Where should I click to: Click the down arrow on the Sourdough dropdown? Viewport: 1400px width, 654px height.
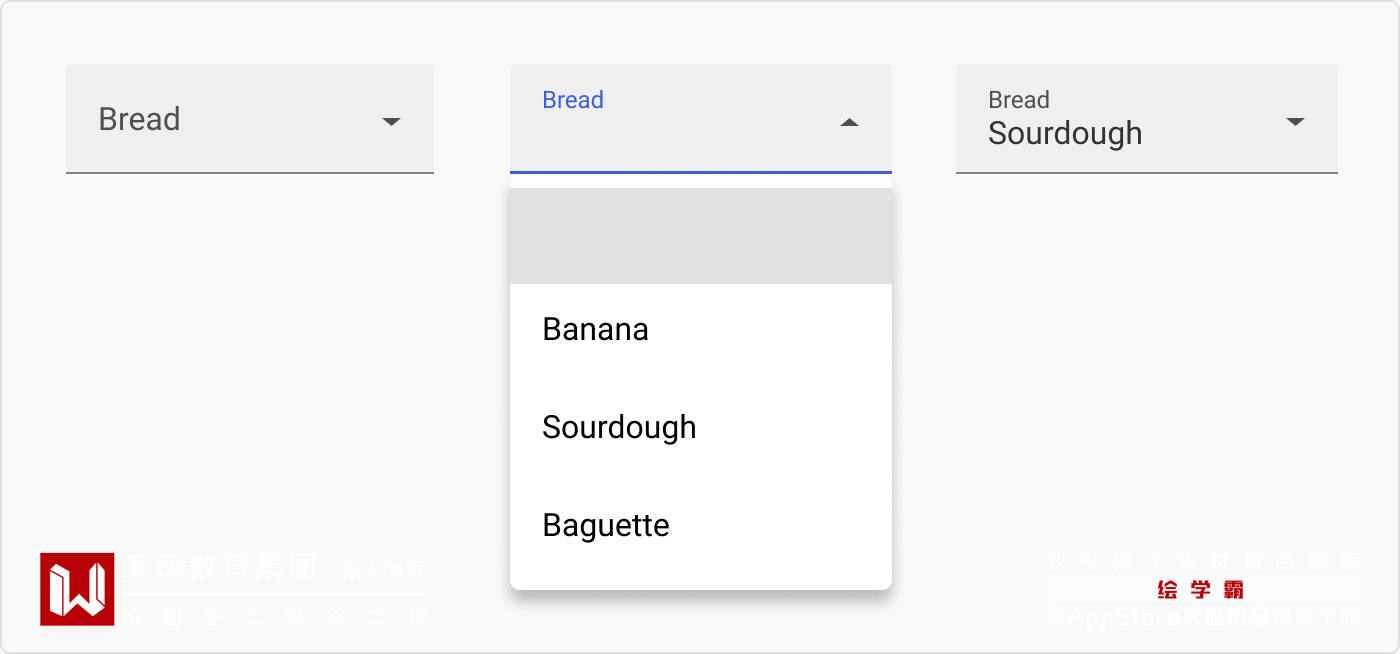point(1295,122)
